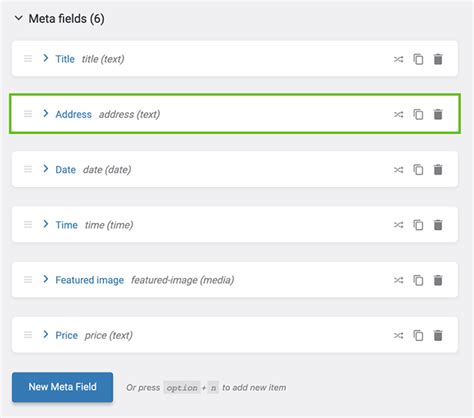Copy the Date meta field
Viewport: 474px width, 418px height.
[418, 170]
